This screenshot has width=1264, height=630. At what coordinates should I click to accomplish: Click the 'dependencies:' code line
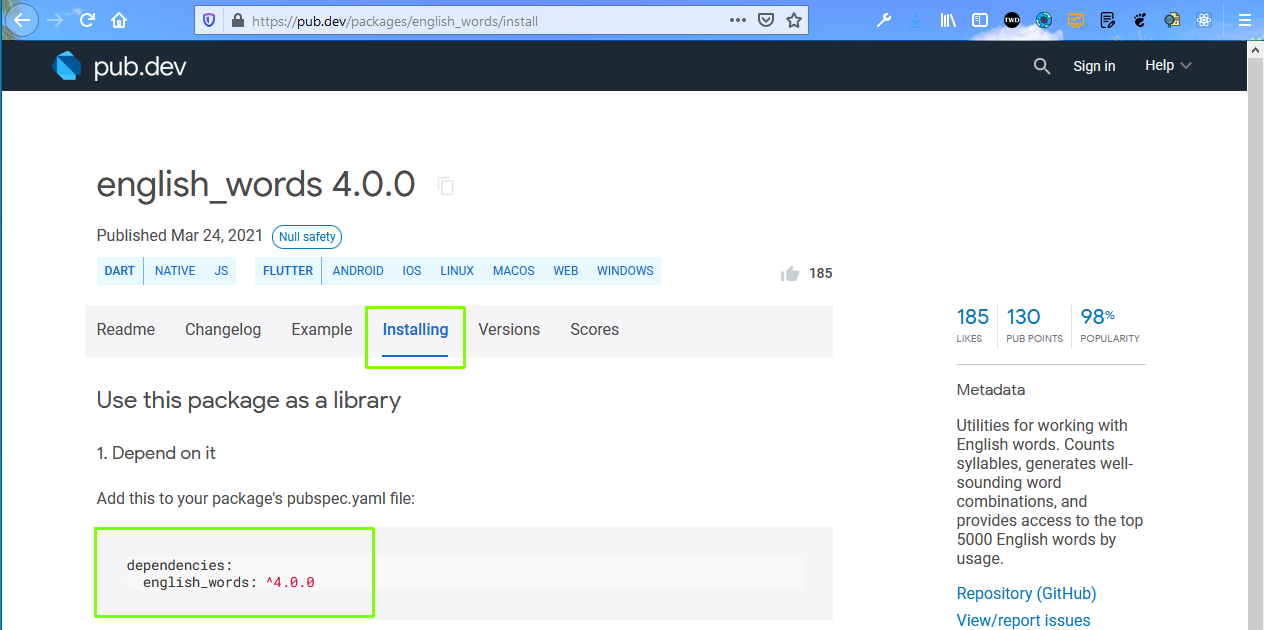click(x=179, y=565)
